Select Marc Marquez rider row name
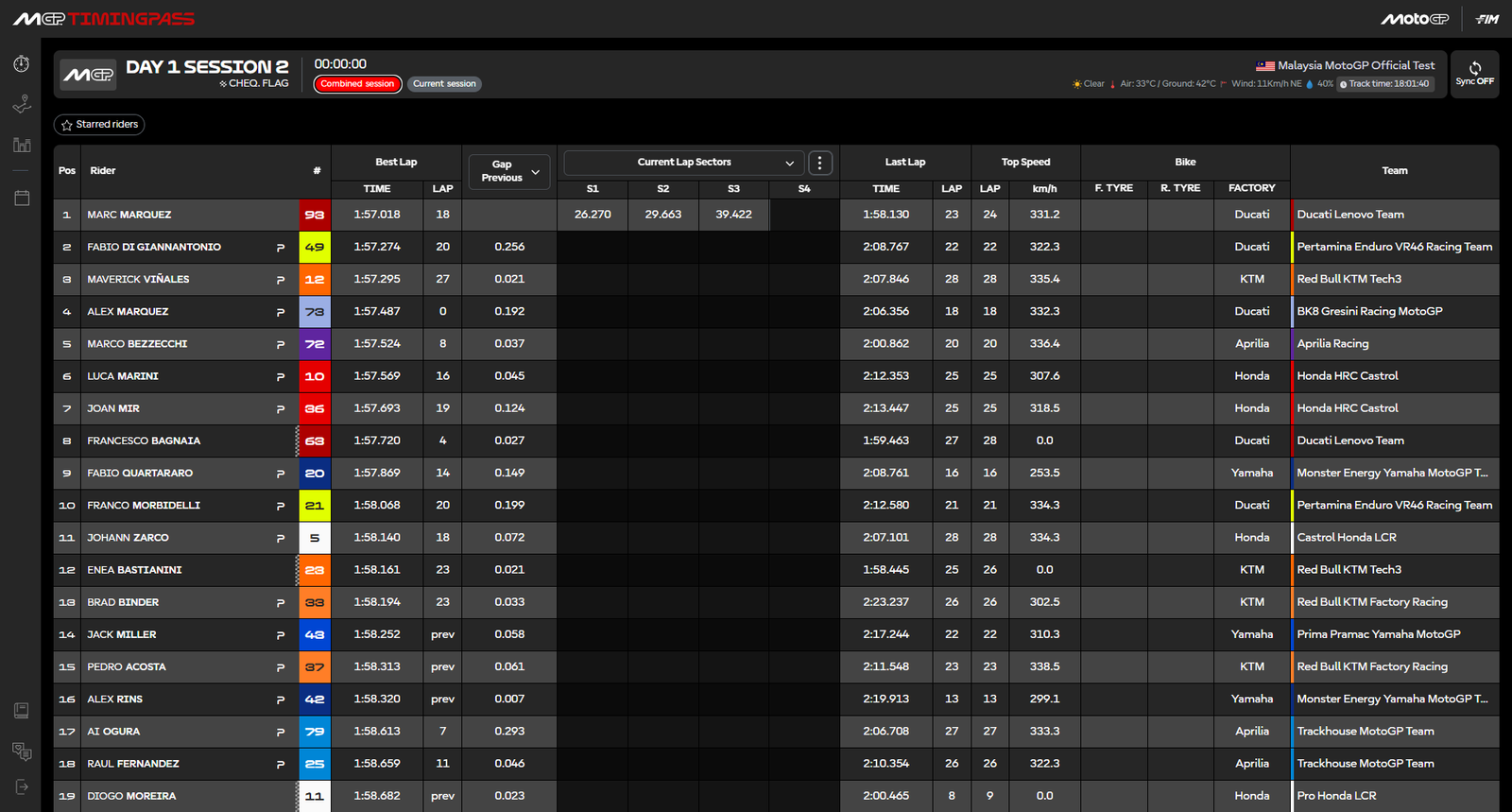1512x812 pixels. [x=129, y=215]
